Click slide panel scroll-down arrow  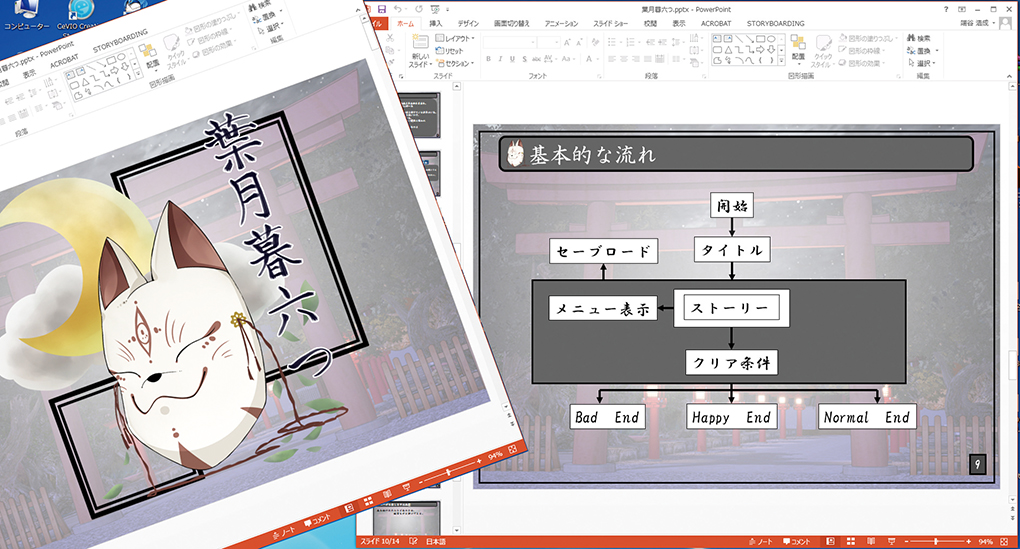[x=457, y=530]
